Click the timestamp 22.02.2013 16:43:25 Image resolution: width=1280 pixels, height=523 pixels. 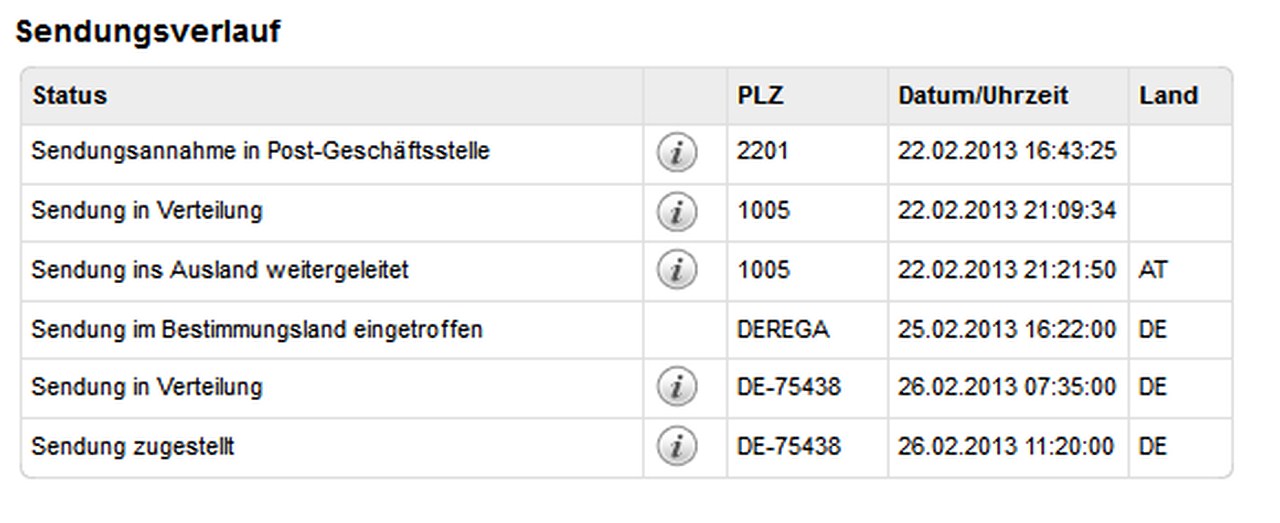1007,152
